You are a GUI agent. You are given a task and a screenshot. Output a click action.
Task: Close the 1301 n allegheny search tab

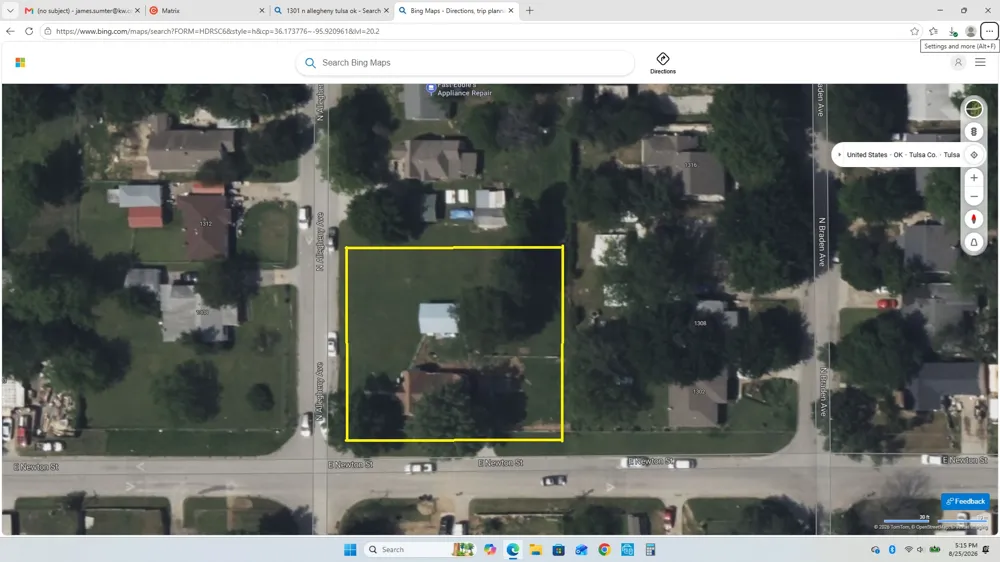click(x=386, y=11)
